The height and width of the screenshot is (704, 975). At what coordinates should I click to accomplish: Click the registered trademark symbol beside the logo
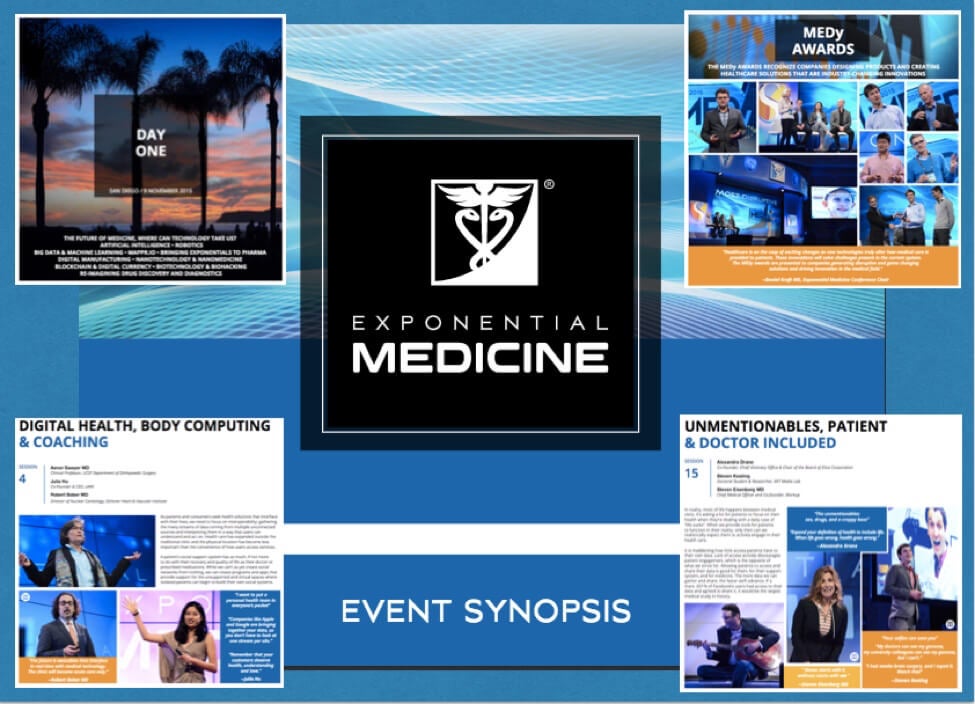pos(547,185)
